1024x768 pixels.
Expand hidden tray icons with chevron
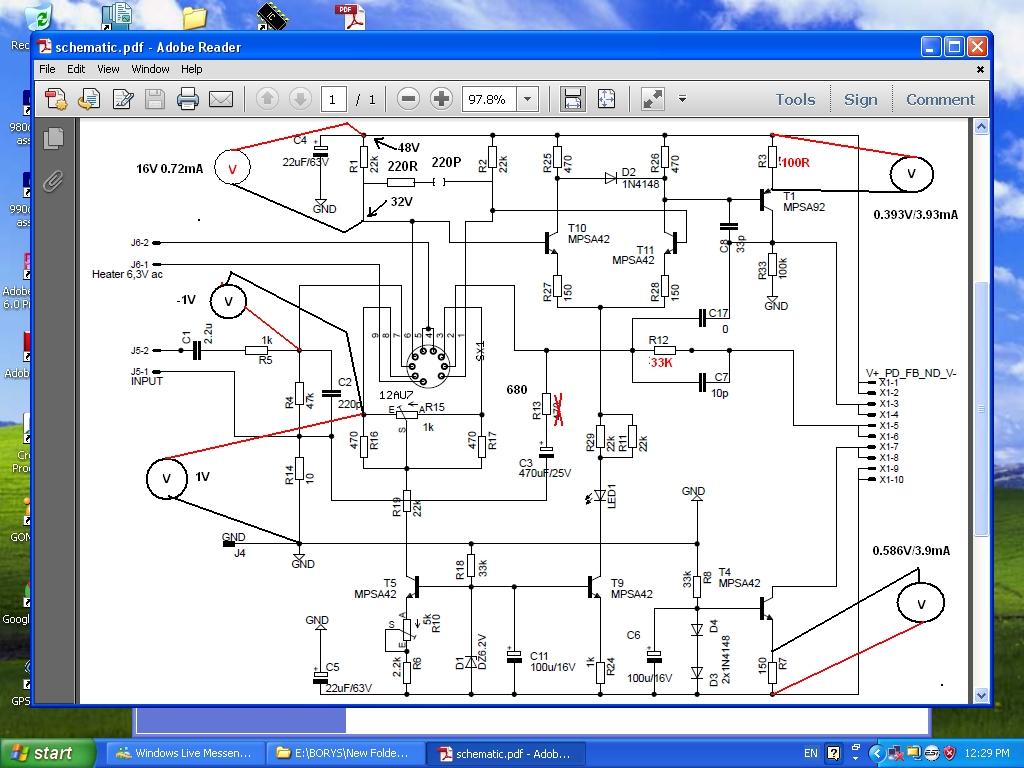point(877,753)
